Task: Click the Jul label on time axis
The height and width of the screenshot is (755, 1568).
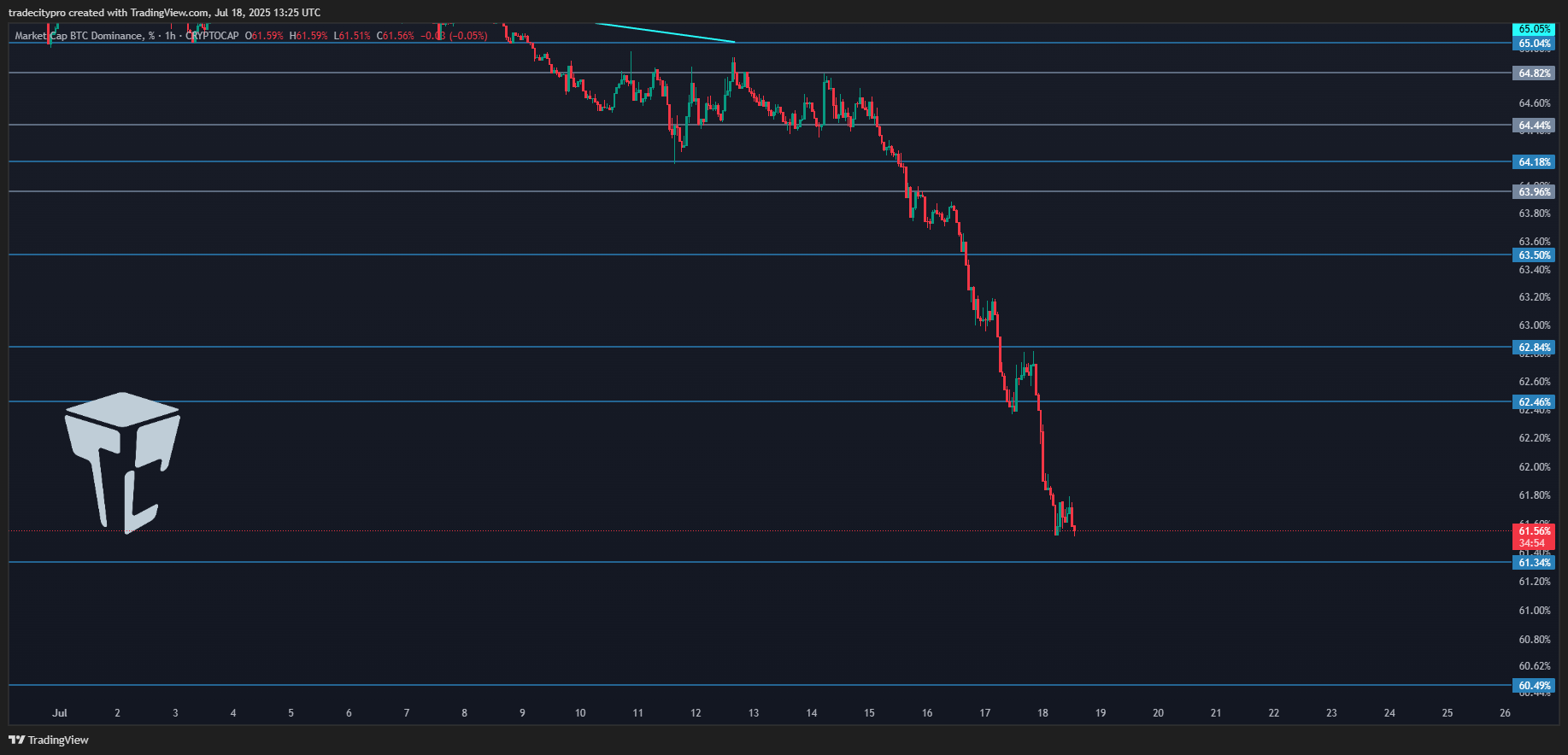Action: 60,713
